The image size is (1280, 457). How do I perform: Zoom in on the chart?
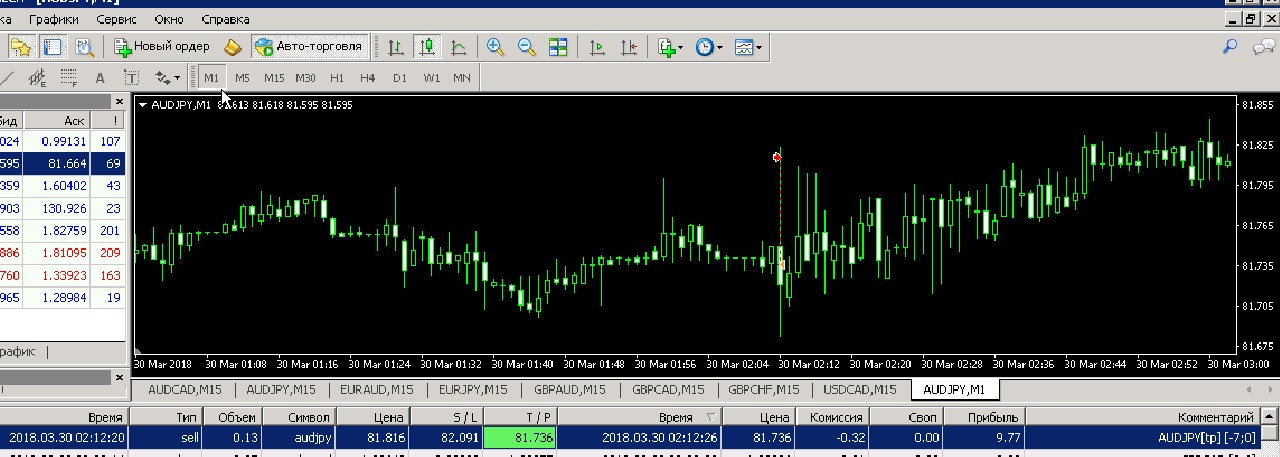pyautogui.click(x=495, y=46)
